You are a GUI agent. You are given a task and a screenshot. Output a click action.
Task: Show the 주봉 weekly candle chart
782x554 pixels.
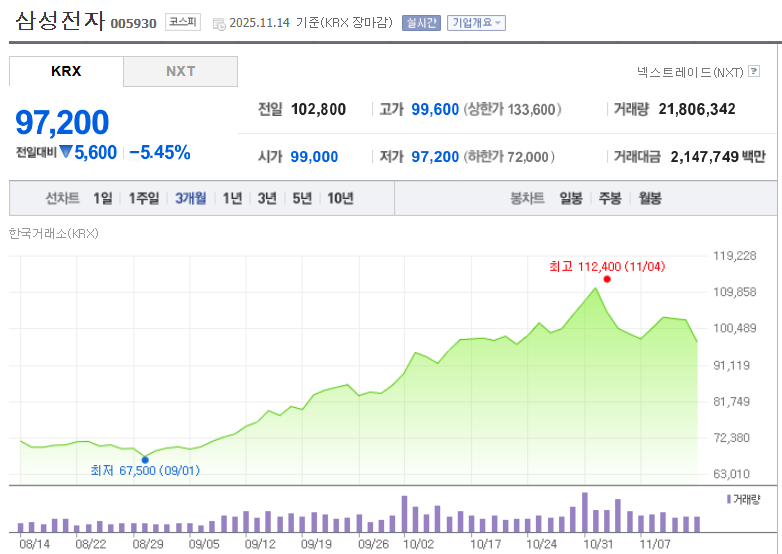(610, 198)
